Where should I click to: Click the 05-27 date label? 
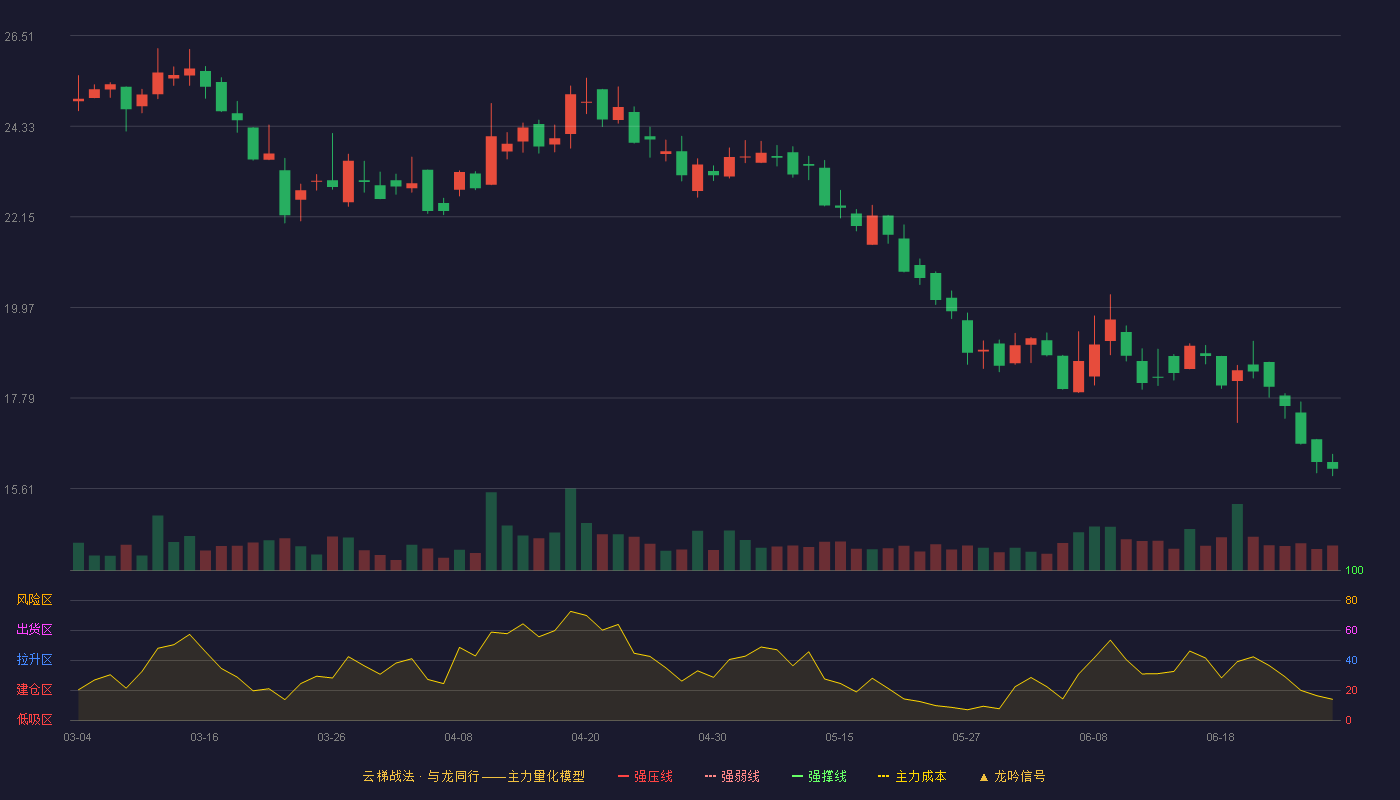point(966,737)
